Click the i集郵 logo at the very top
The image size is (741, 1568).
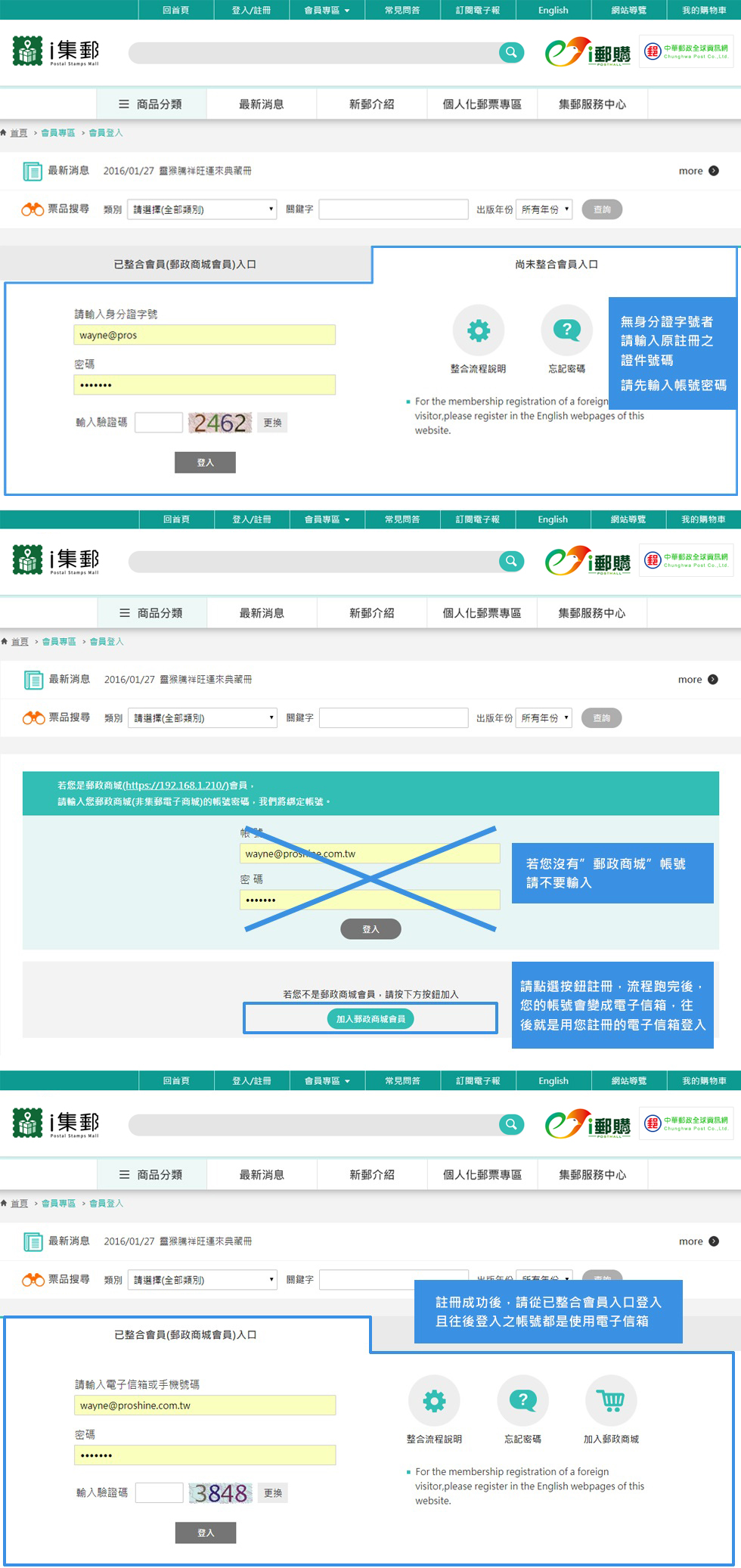(x=57, y=51)
